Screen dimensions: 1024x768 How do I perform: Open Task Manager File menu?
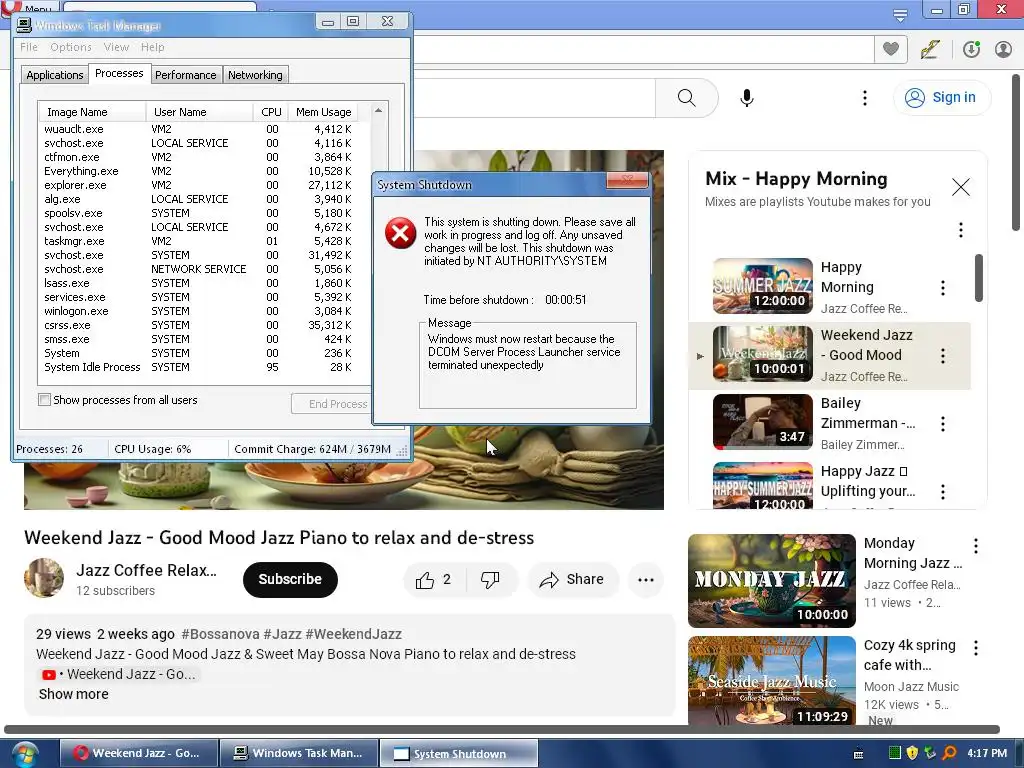(29, 47)
